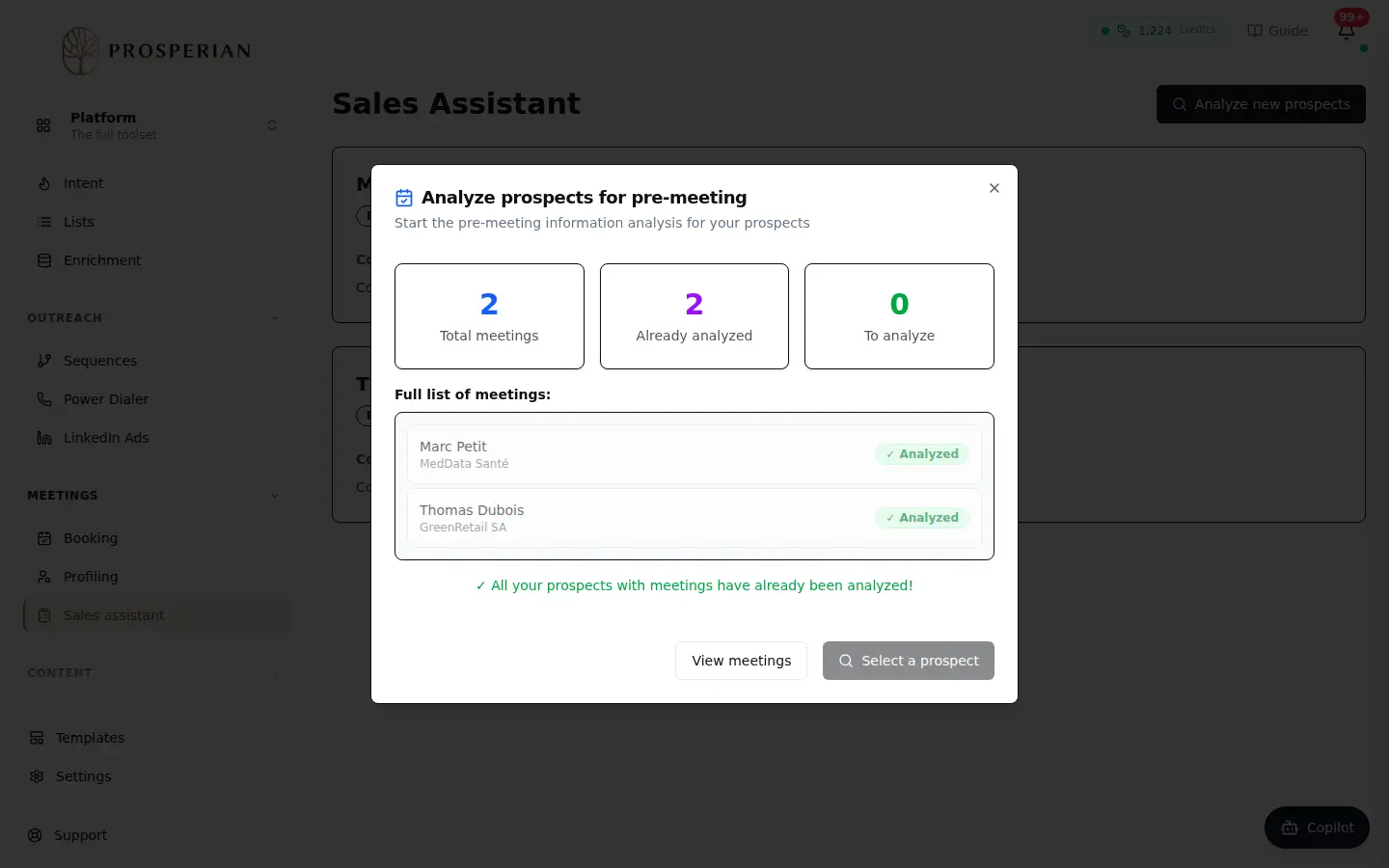Image resolution: width=1389 pixels, height=868 pixels.
Task: Click the Sequences branch icon
Action: click(44, 361)
